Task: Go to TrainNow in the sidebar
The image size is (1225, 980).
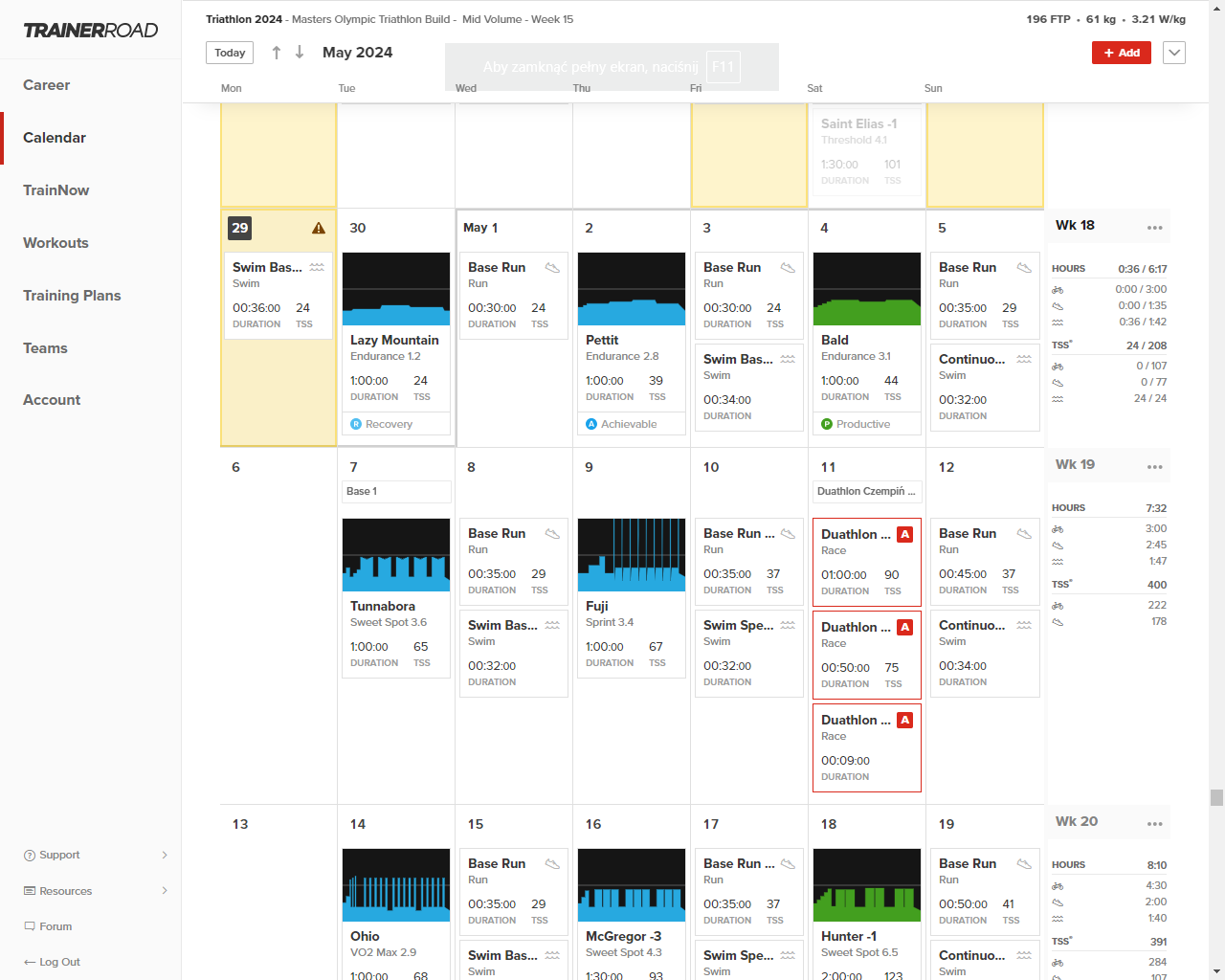Action: coord(56,190)
